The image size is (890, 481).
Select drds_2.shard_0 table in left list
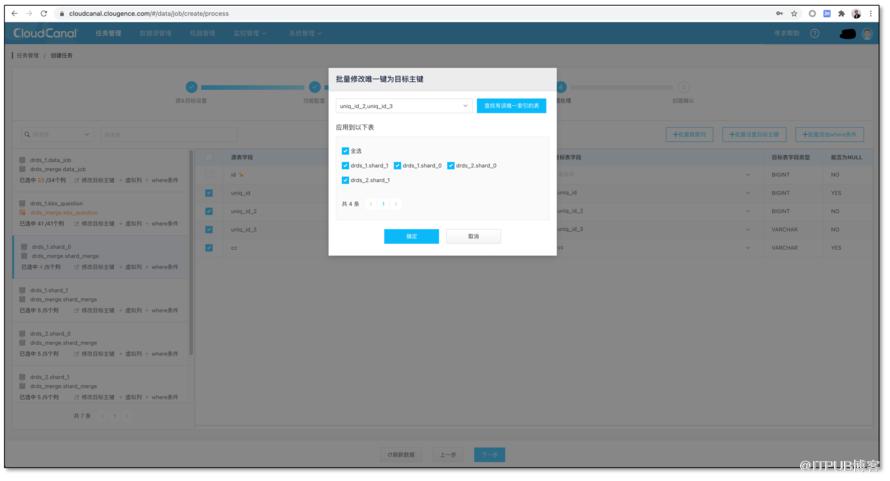[50, 334]
